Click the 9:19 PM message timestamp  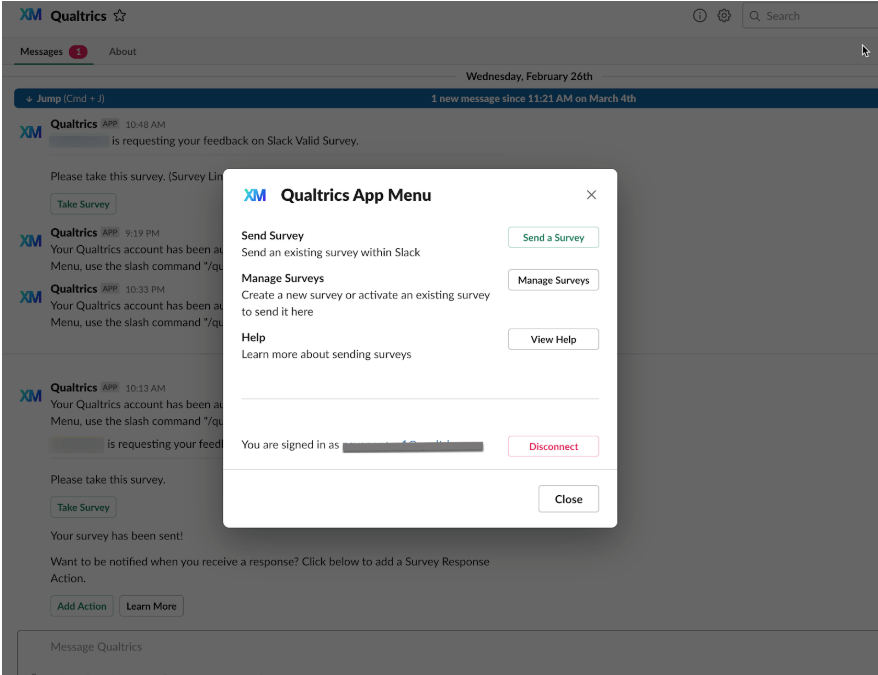pos(142,233)
